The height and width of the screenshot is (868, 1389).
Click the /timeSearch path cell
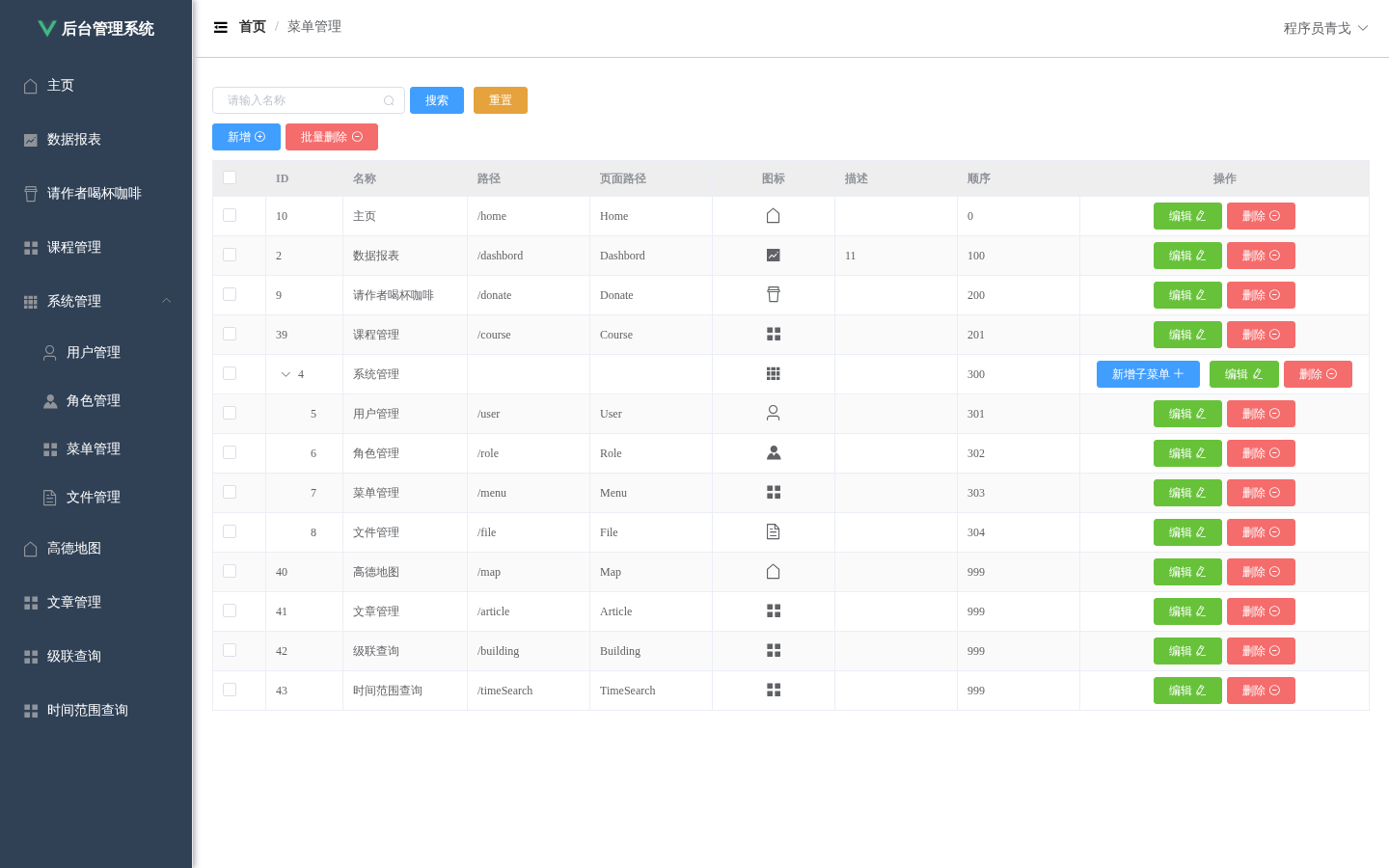tap(529, 691)
